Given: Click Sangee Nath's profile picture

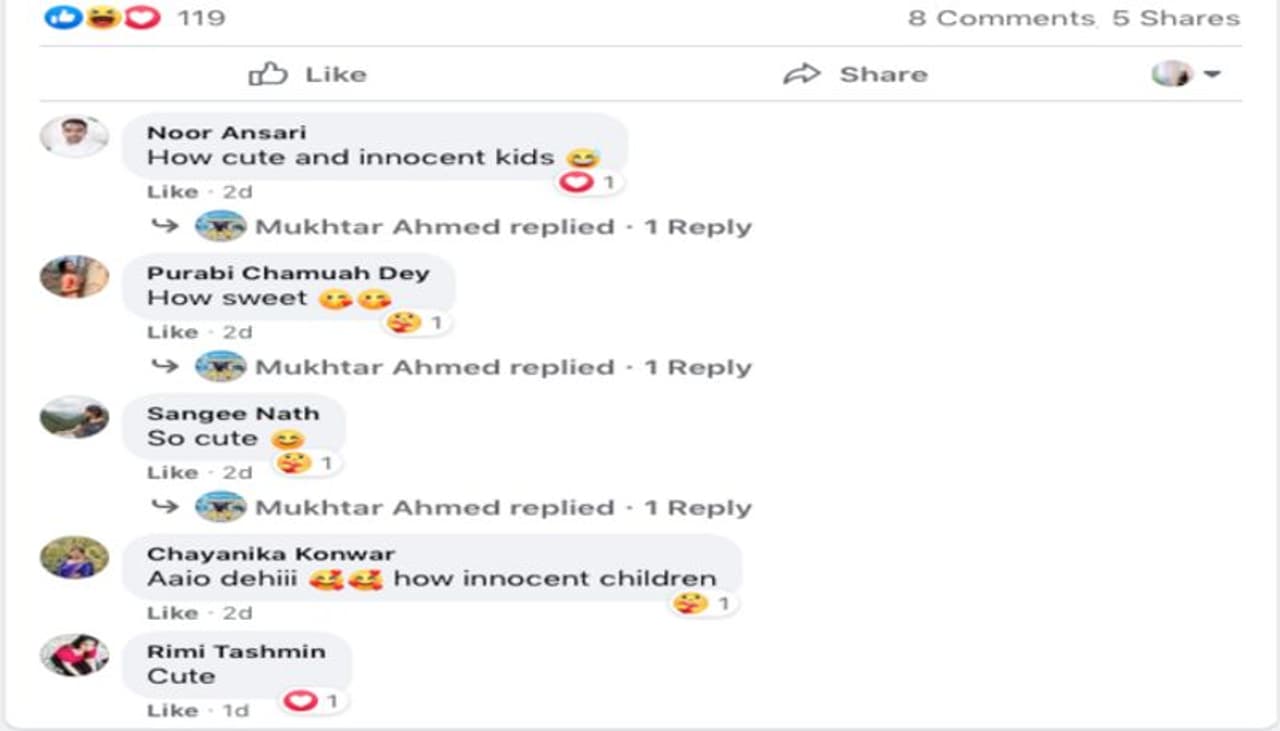Looking at the screenshot, I should (x=74, y=417).
